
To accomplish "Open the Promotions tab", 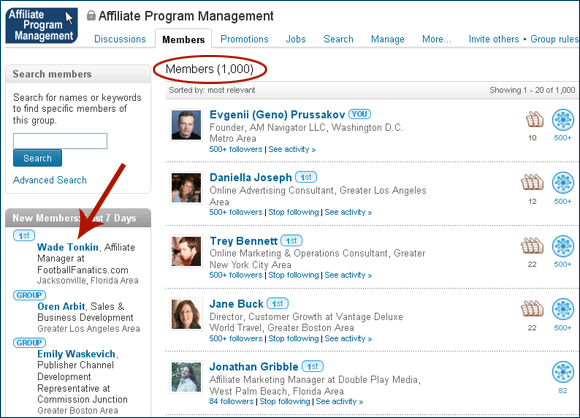I will coord(245,39).
